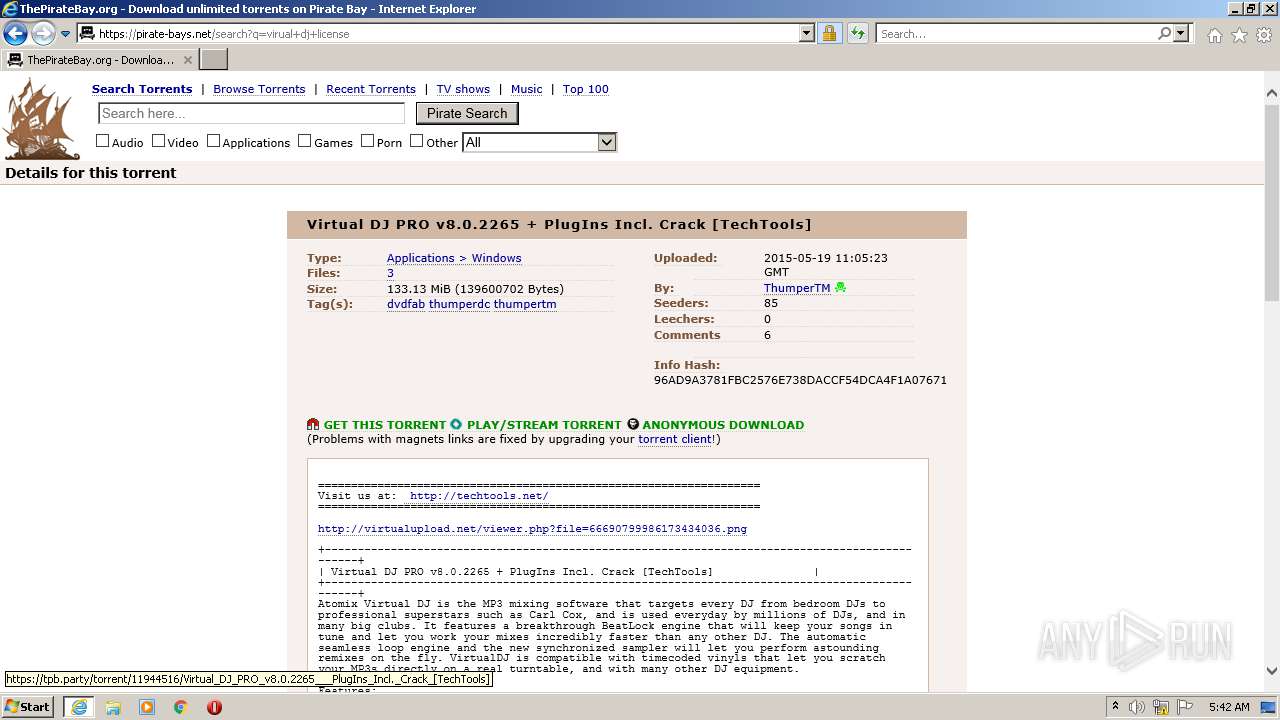1280x720 pixels.
Task: Click the green skull trusted icon
Action: click(x=840, y=288)
